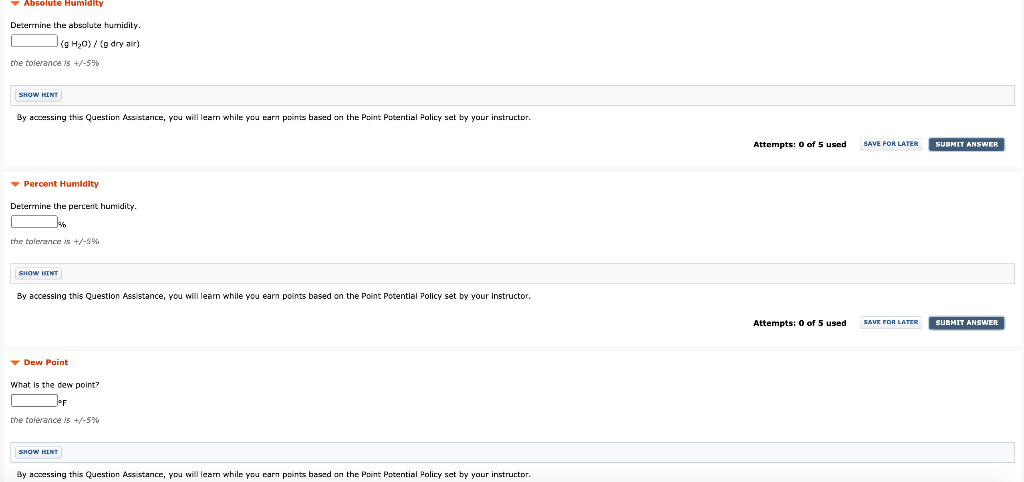The width and height of the screenshot is (1024, 482).
Task: Click tolerance note under Percent Humidity
Action: click(55, 242)
